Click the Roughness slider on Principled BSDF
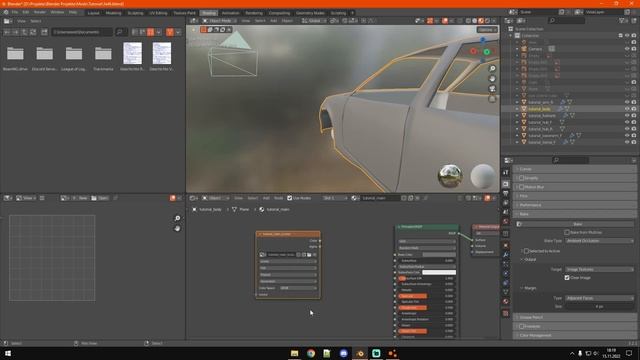The image size is (640, 360). pos(426,308)
